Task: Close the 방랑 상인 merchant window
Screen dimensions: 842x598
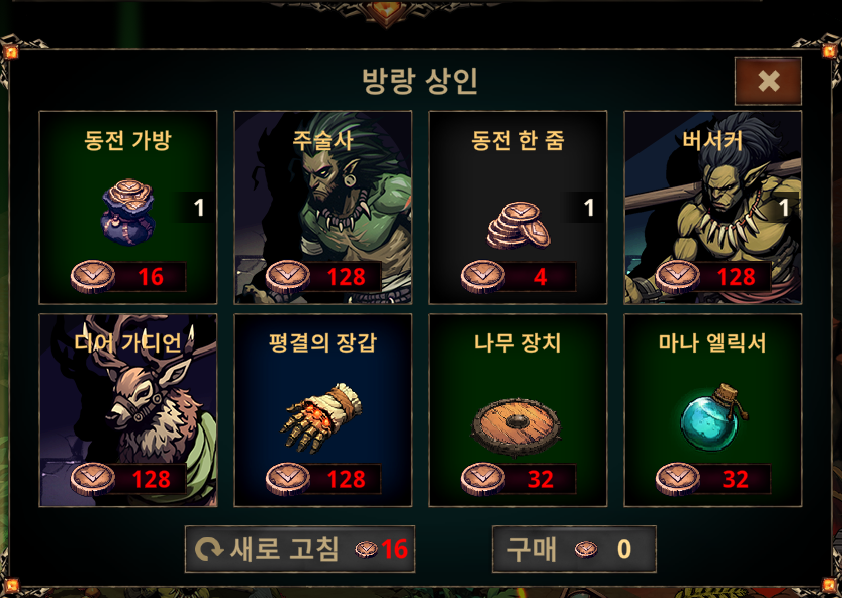Action: click(768, 82)
